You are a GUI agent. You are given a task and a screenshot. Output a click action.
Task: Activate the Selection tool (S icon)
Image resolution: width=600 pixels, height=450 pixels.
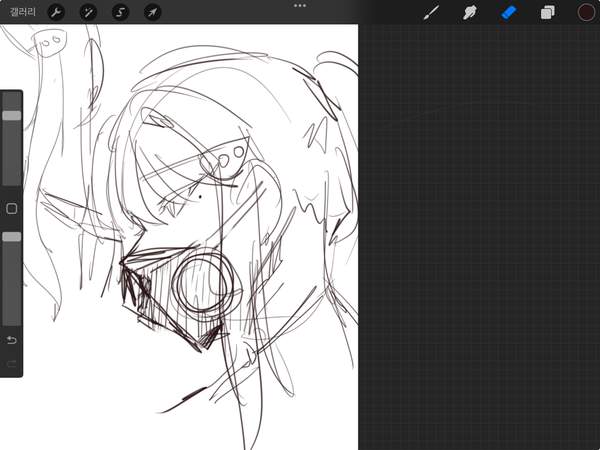click(x=120, y=12)
